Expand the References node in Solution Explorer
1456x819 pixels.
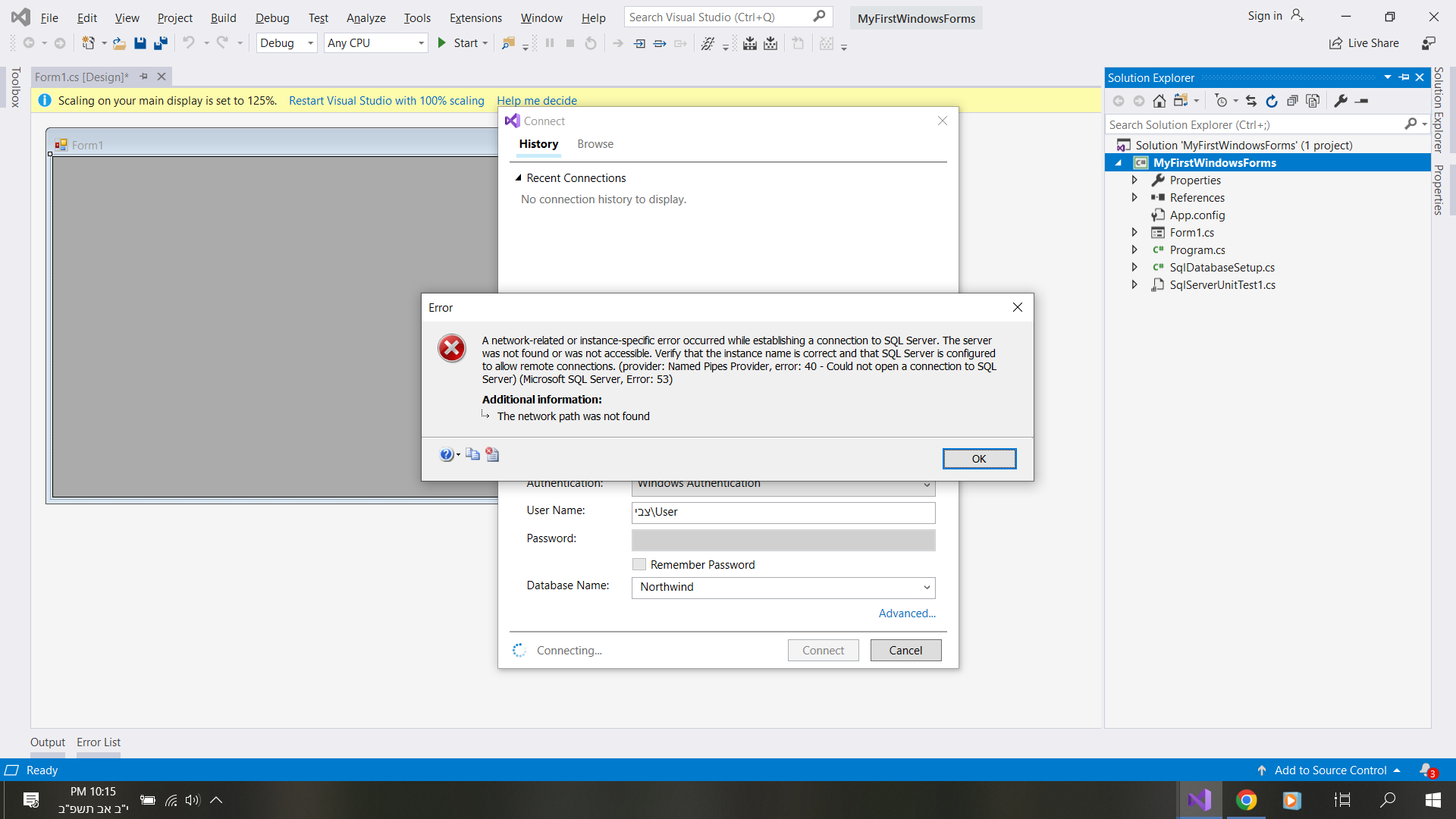coord(1134,197)
